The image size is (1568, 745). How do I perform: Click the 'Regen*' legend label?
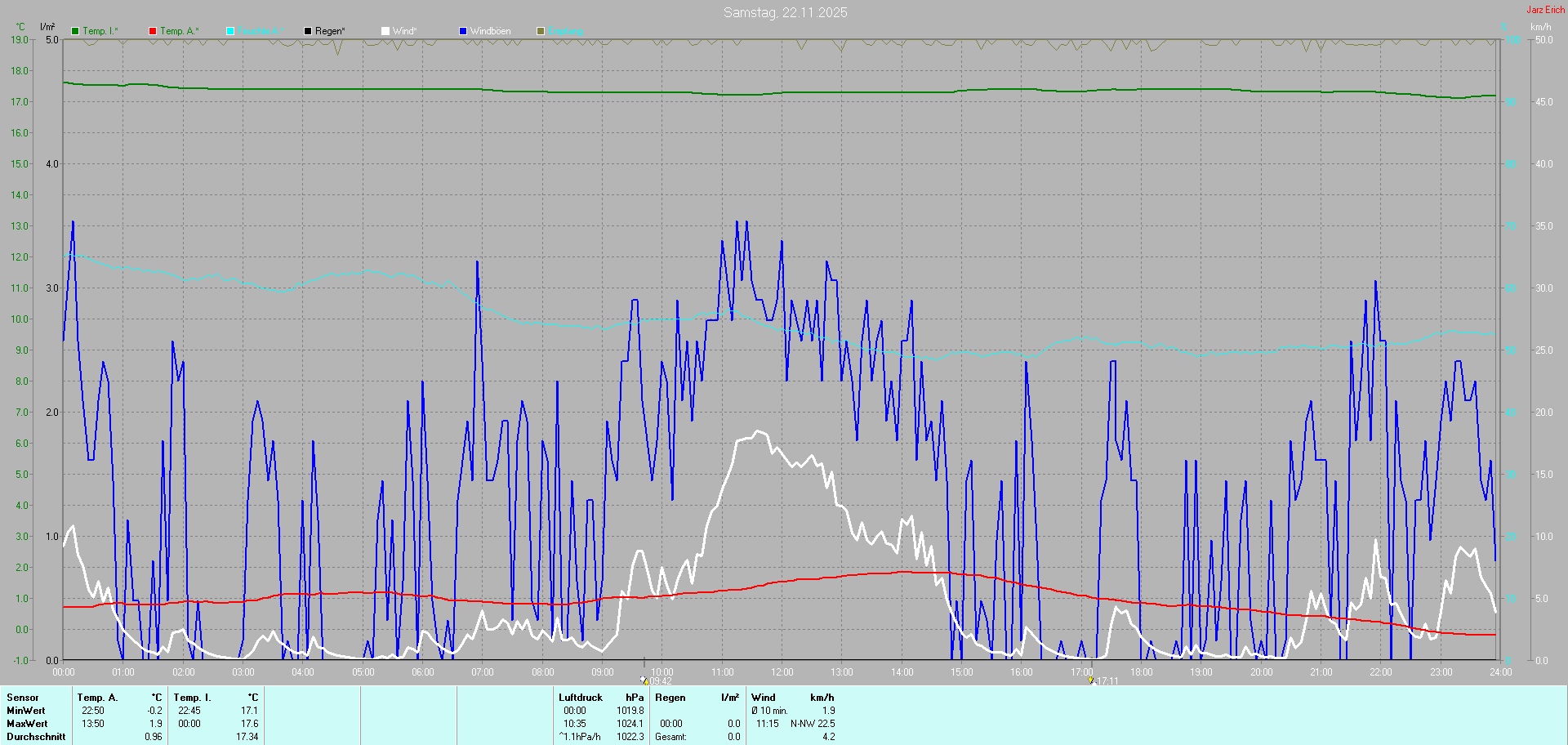pyautogui.click(x=331, y=31)
